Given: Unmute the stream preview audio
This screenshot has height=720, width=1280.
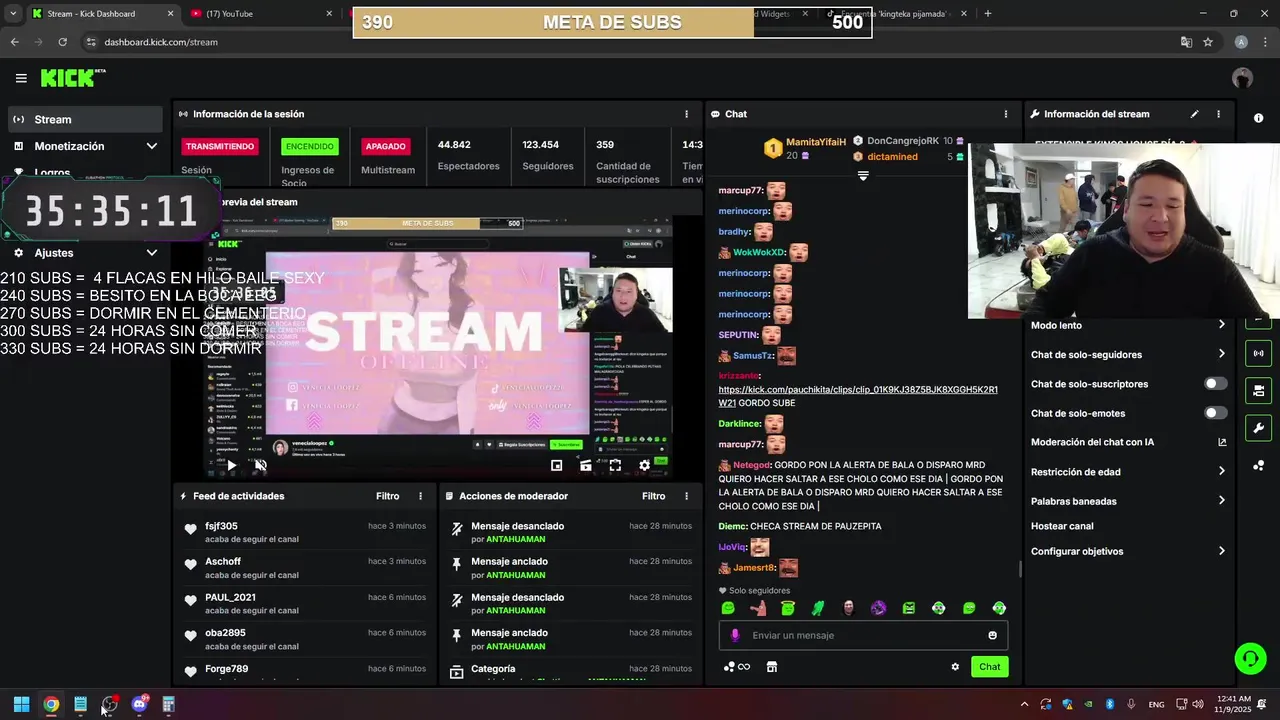Looking at the screenshot, I should [261, 465].
